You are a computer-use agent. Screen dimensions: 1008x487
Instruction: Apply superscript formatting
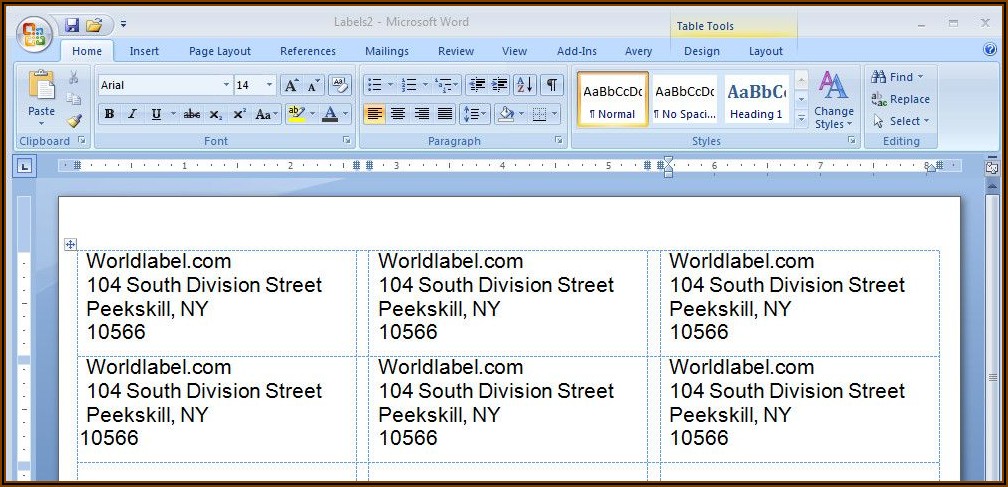(239, 115)
